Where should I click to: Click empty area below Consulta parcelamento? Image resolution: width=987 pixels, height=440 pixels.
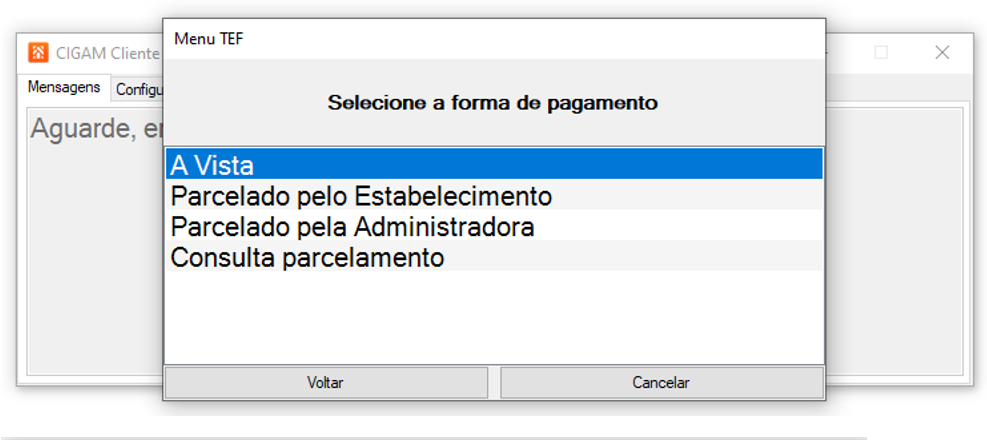coord(493,315)
